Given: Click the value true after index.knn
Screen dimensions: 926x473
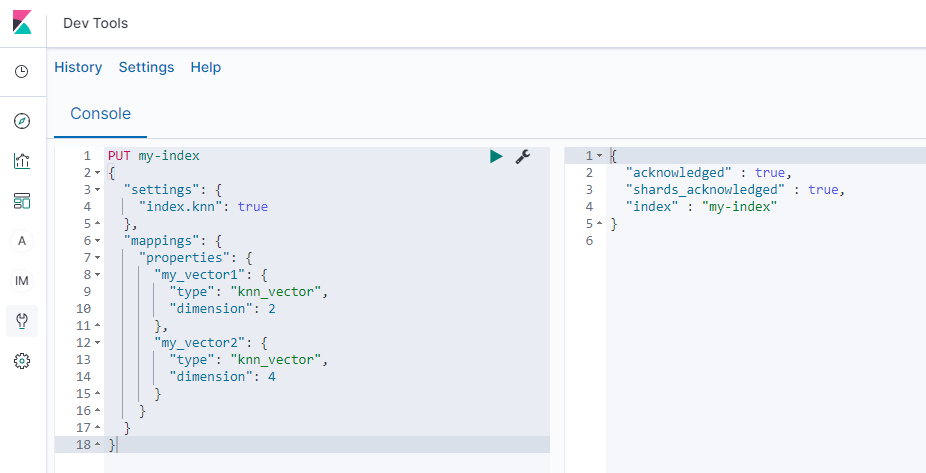Looking at the screenshot, I should pos(253,207).
